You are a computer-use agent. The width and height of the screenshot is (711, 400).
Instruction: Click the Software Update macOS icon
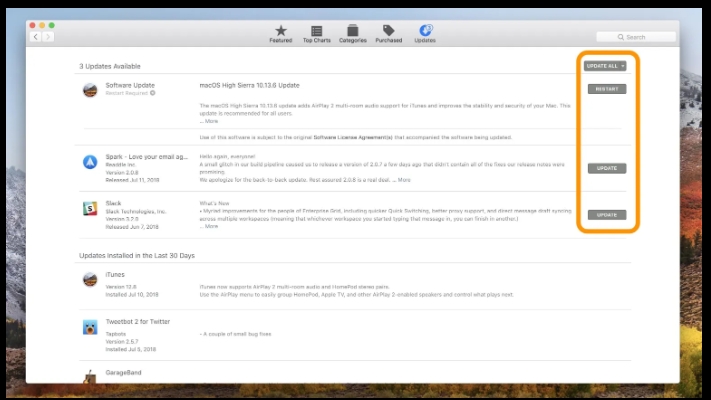coord(90,90)
